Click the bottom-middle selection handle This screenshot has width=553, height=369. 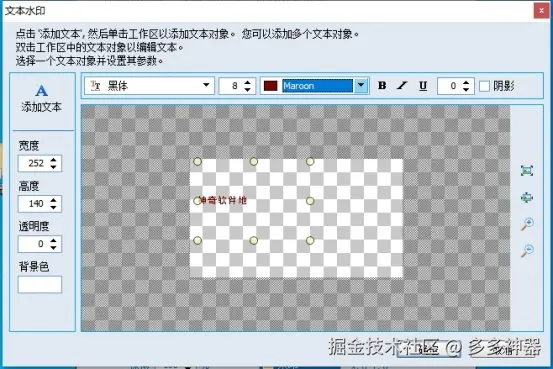(254, 240)
